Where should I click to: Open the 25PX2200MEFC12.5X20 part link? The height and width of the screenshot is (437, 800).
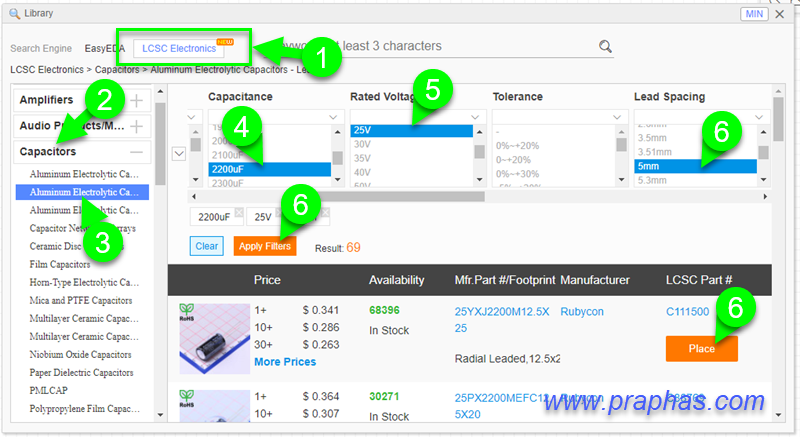point(502,406)
